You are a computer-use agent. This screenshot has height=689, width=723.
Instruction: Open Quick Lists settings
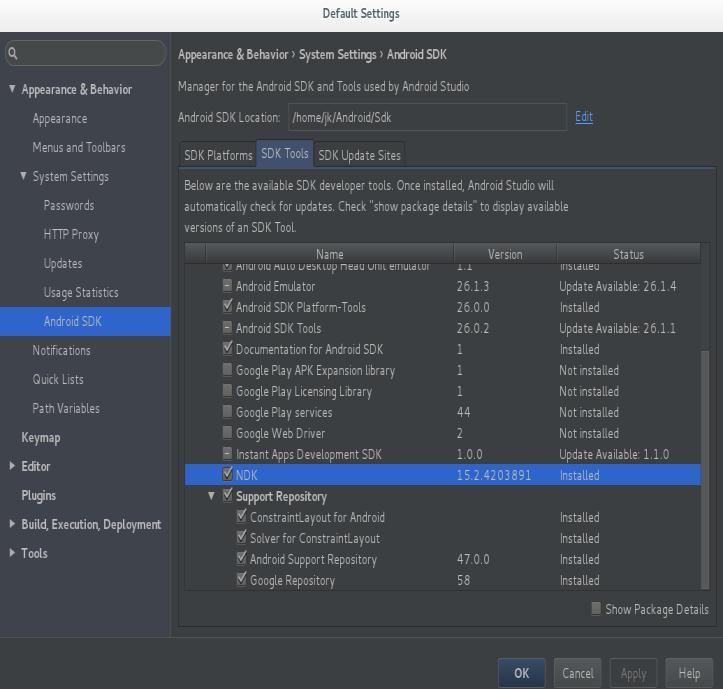[58, 380]
